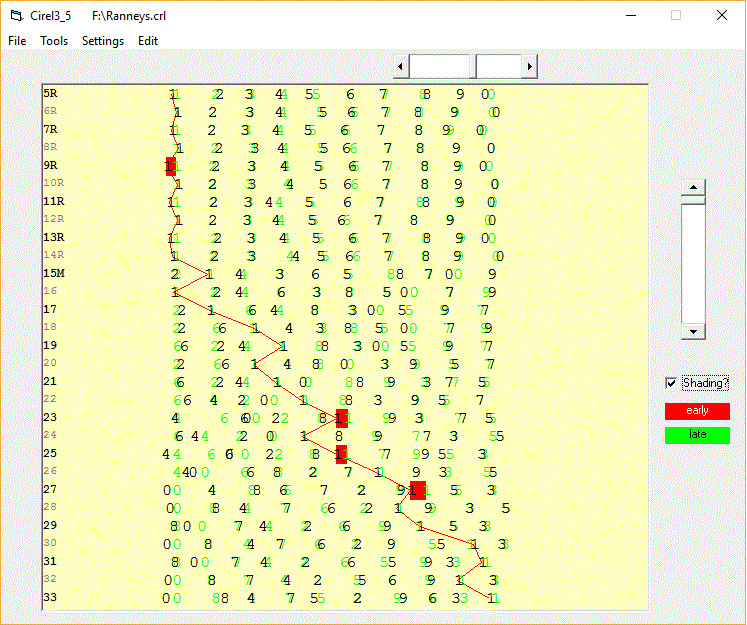Click red-shaded bell 1 in row 27

click(x=417, y=490)
